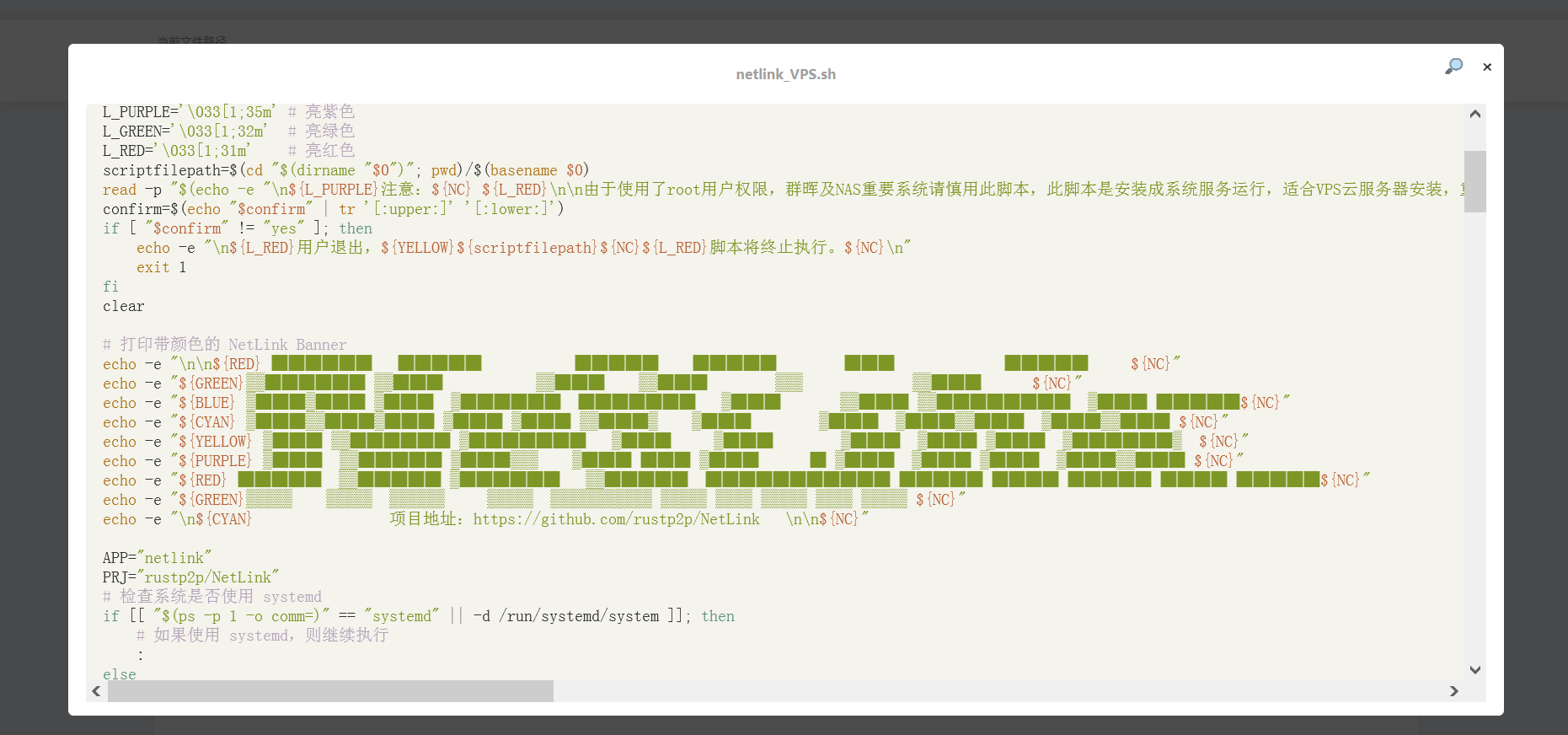Click the 'else' keyword line
This screenshot has width=1568, height=735.
click(119, 673)
